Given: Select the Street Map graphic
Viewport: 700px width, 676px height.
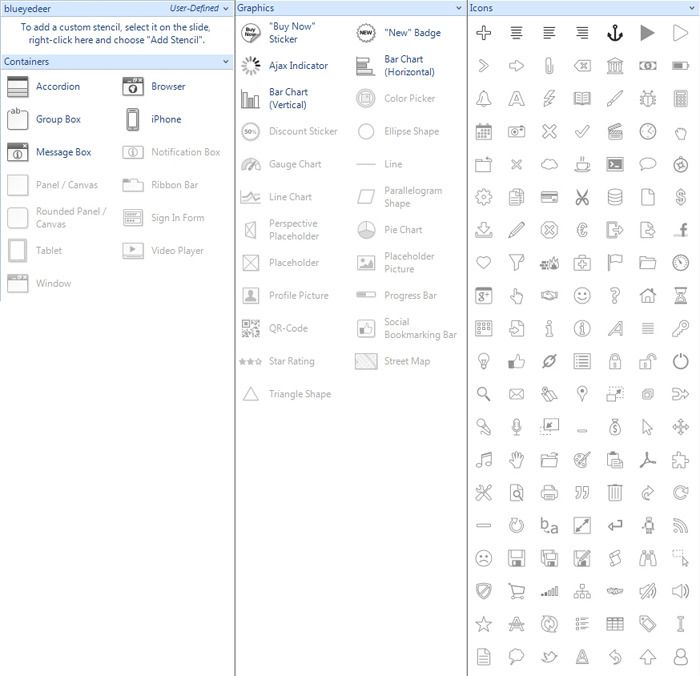Looking at the screenshot, I should pyautogui.click(x=393, y=361).
